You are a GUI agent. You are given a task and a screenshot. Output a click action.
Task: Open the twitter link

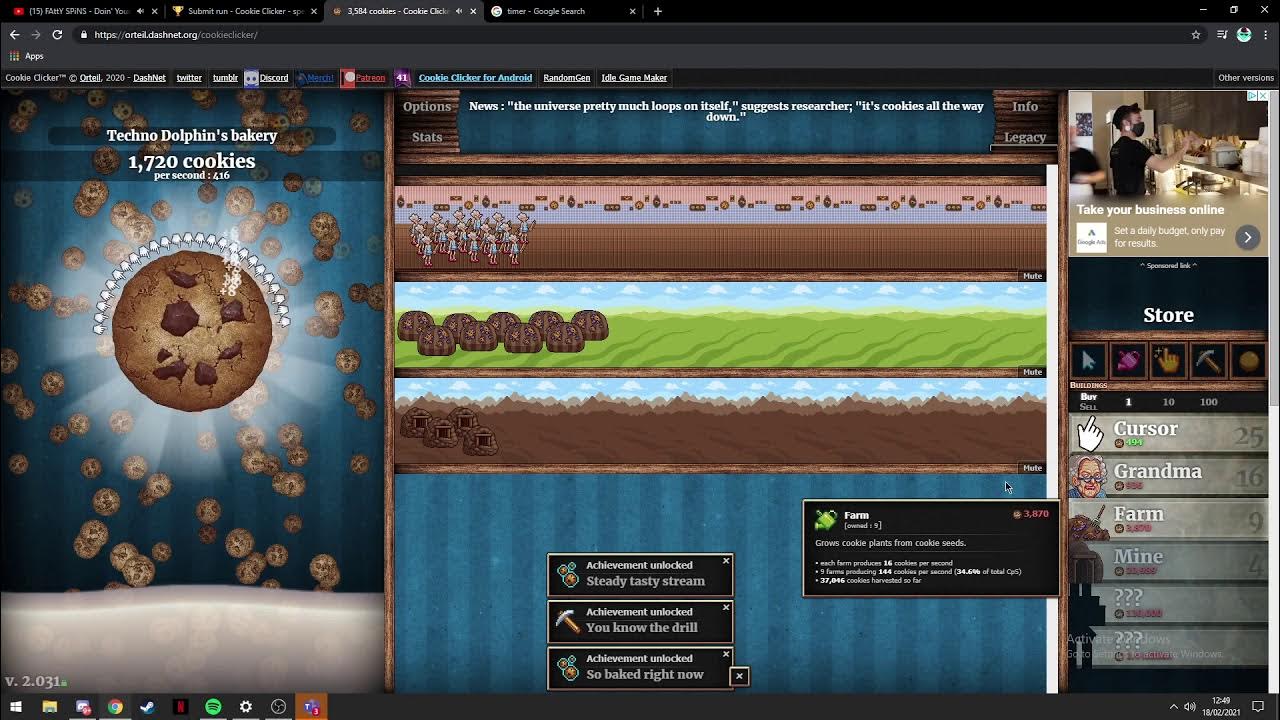pos(189,78)
